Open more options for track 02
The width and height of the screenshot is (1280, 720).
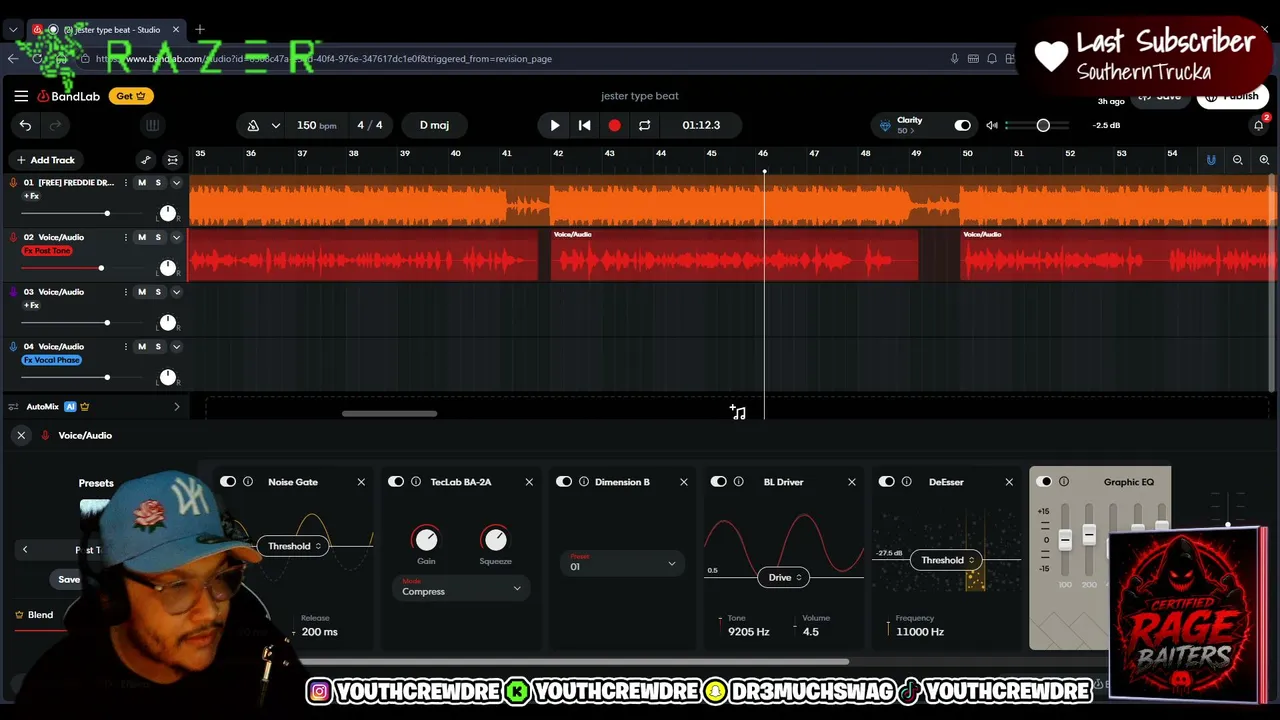click(125, 238)
